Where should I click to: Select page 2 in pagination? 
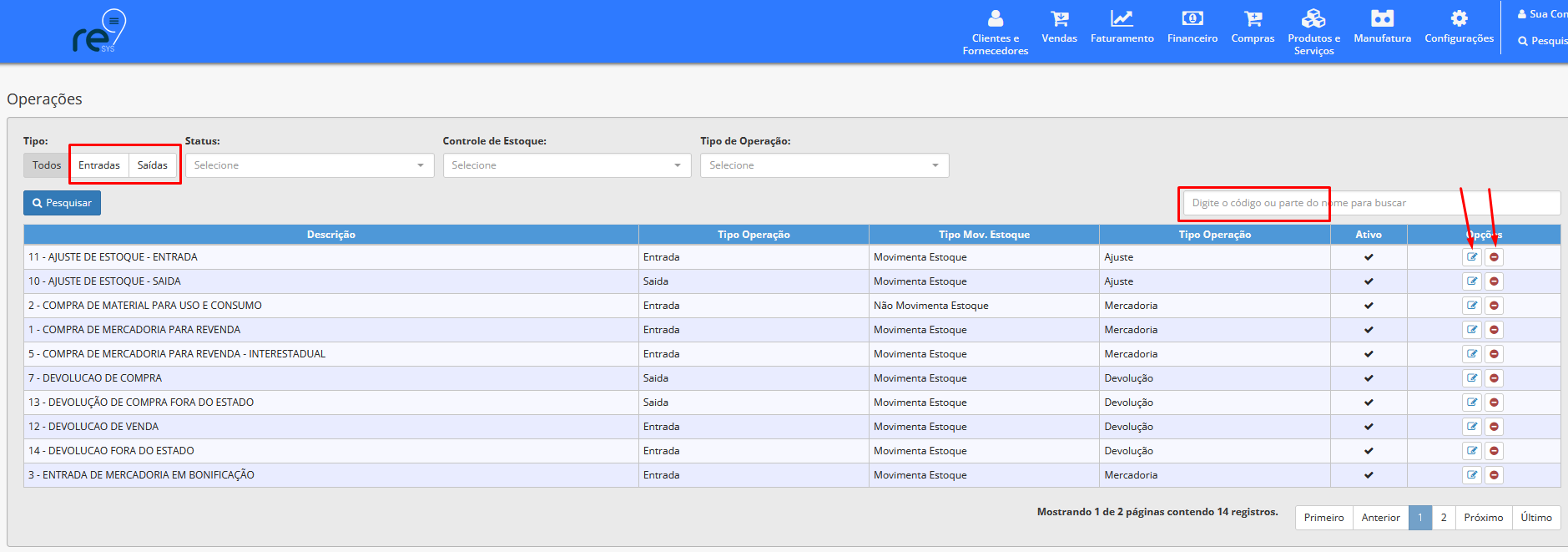(1443, 518)
